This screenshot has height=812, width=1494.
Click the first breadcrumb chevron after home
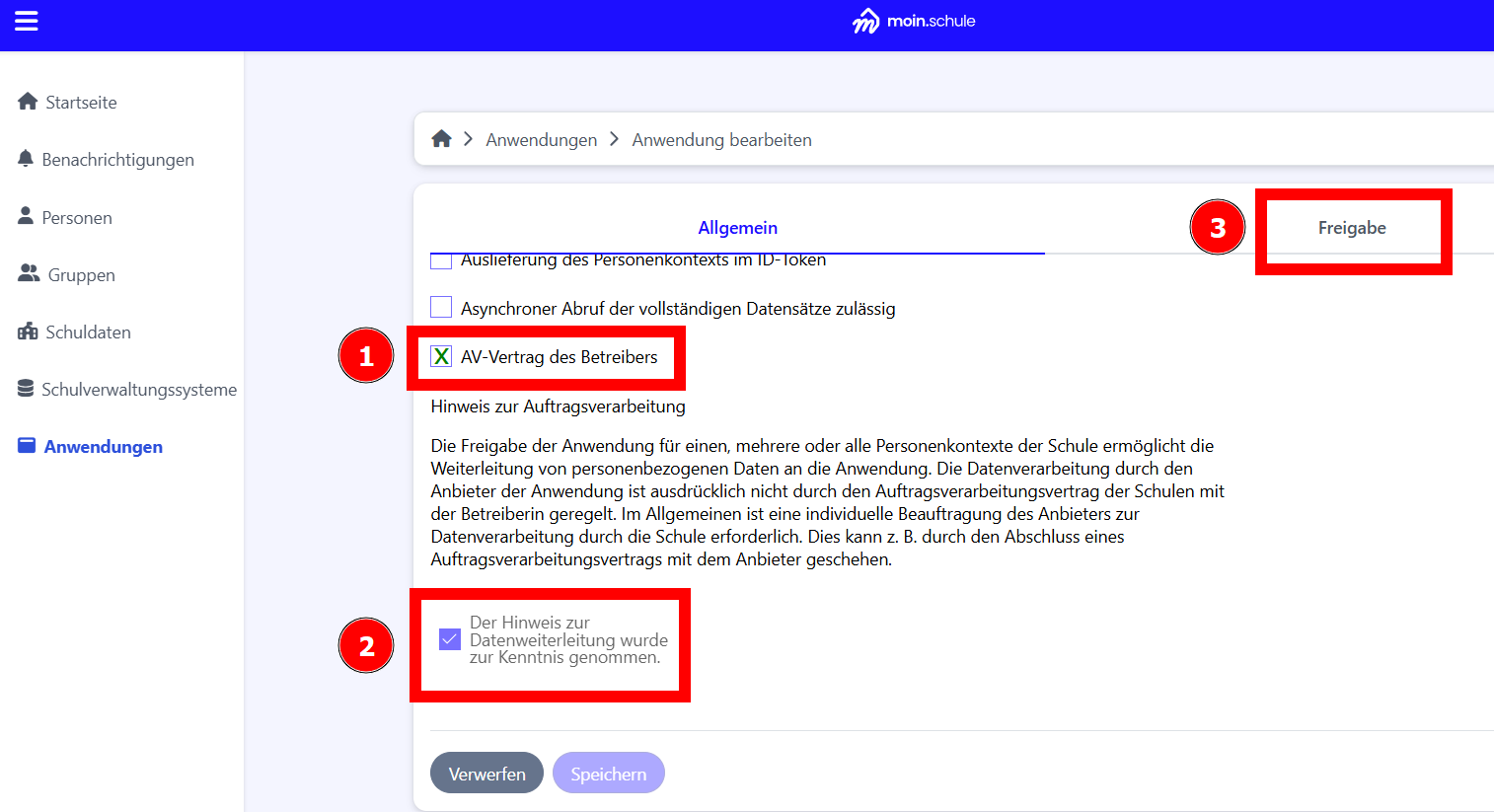pos(469,139)
